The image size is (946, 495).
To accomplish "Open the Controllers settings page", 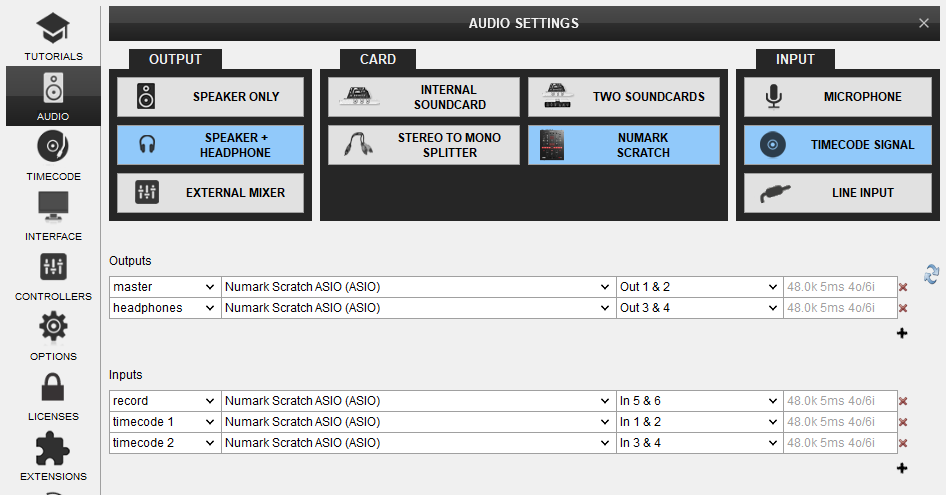I will point(53,276).
